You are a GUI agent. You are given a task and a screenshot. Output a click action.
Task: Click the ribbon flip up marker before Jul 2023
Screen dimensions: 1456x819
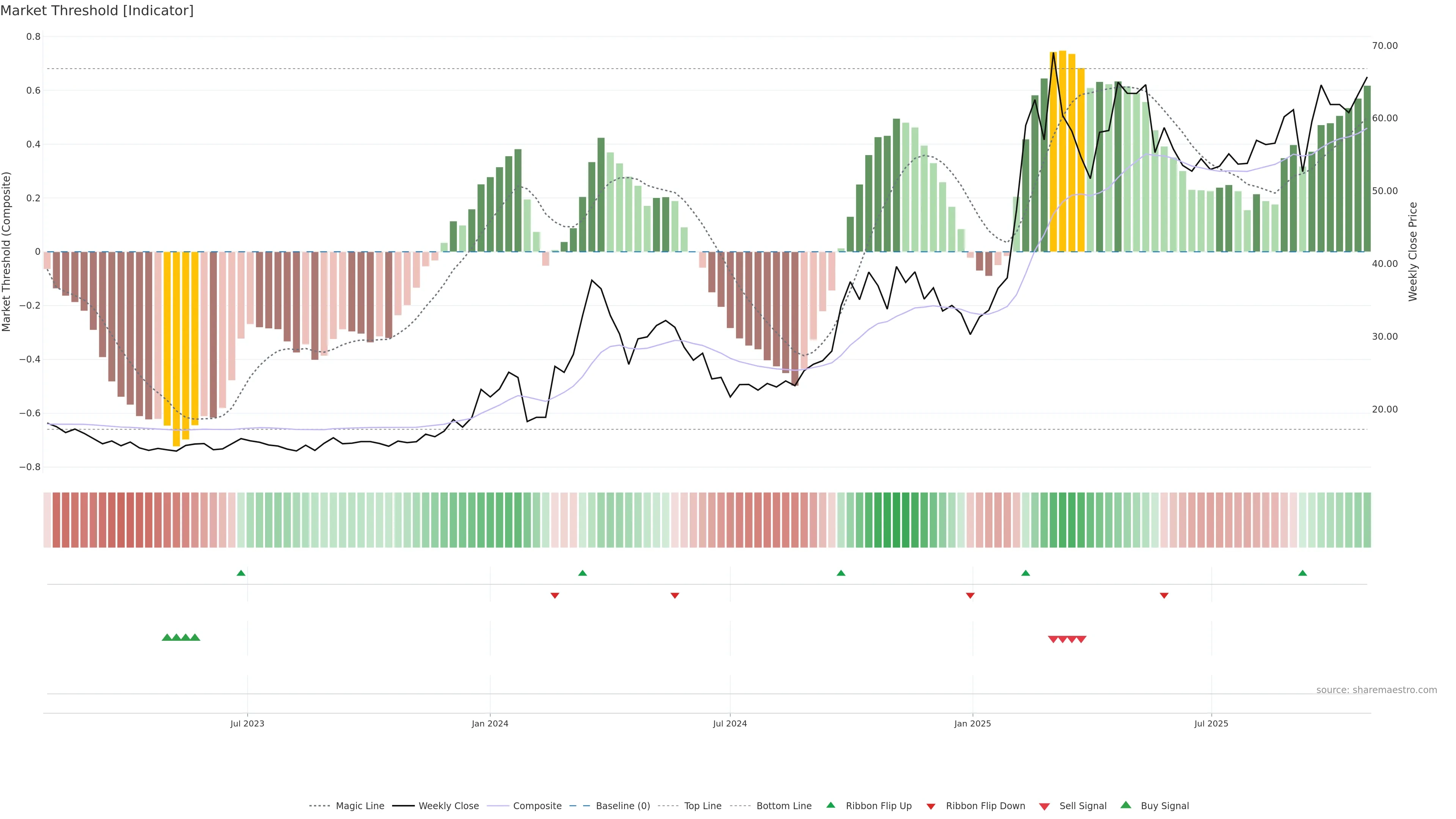pyautogui.click(x=241, y=573)
